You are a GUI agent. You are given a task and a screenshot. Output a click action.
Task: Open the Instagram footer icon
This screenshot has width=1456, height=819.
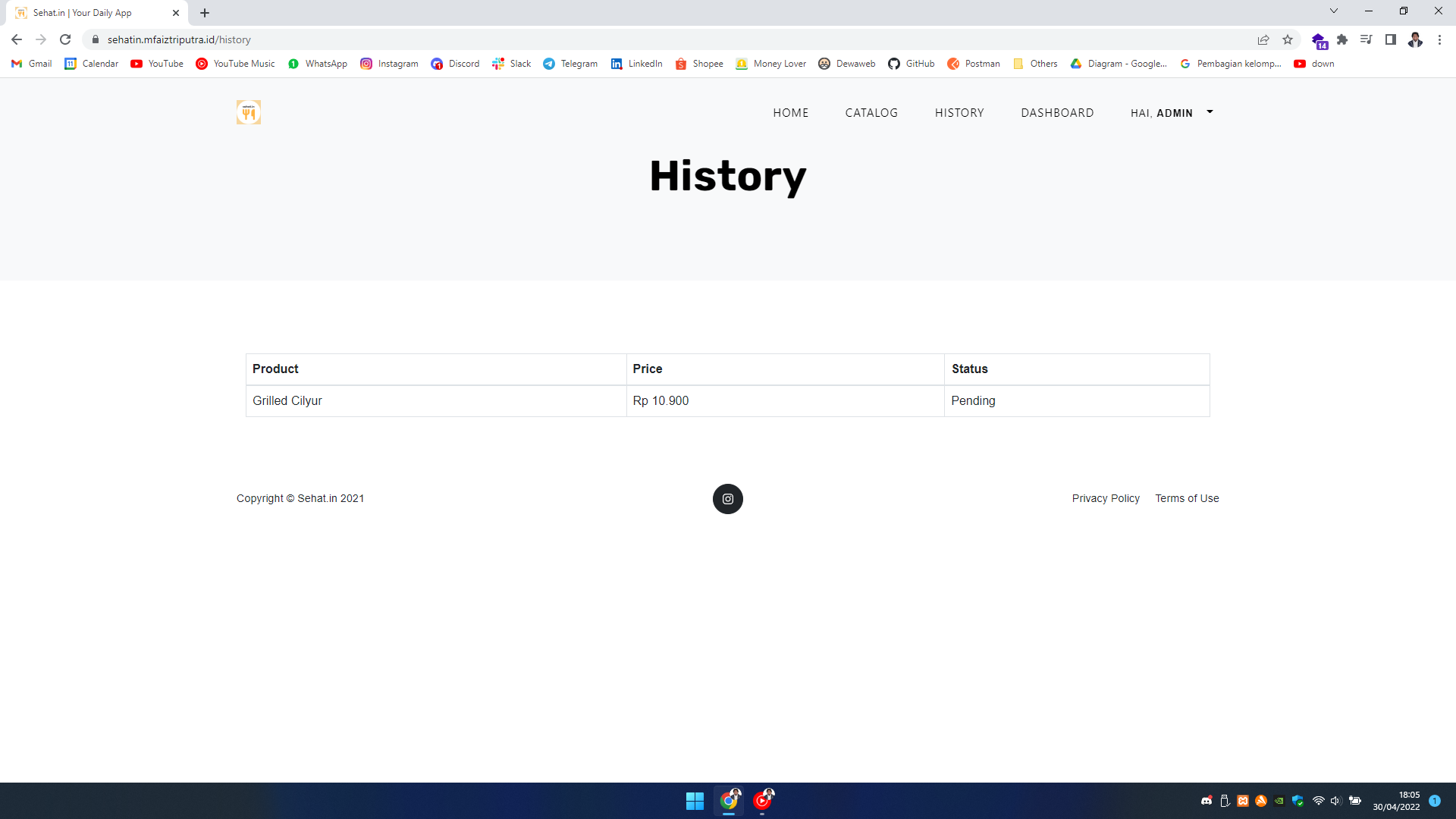pyautogui.click(x=727, y=499)
